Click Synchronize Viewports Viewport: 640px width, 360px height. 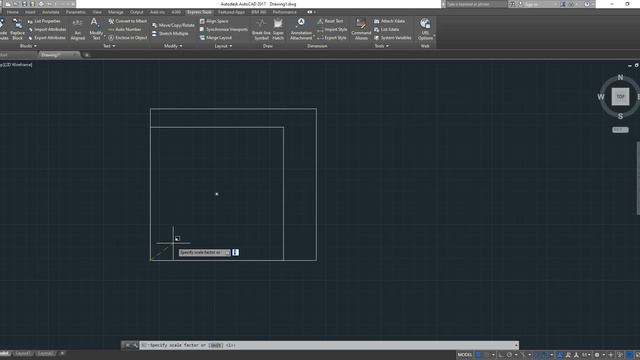(224, 29)
